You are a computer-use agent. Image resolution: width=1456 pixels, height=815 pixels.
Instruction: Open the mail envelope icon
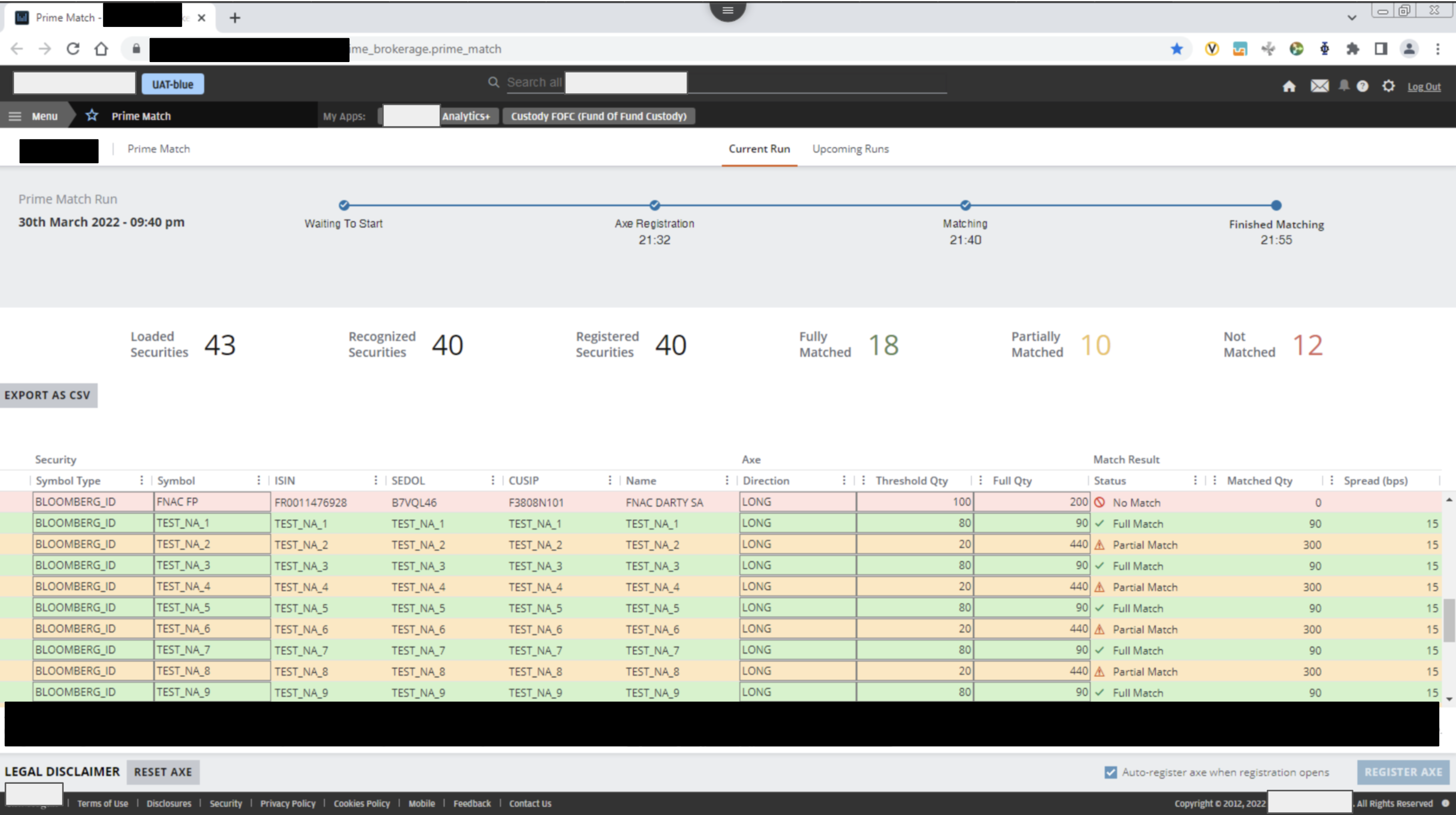click(1319, 86)
